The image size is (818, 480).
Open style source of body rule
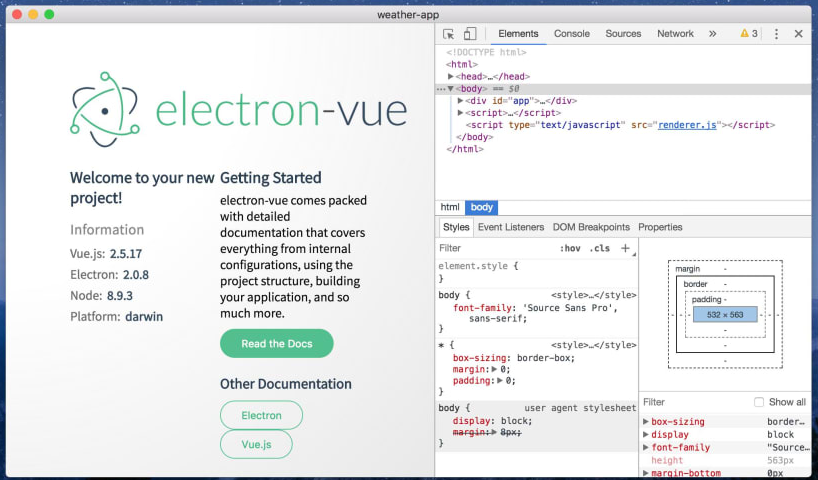pos(593,295)
